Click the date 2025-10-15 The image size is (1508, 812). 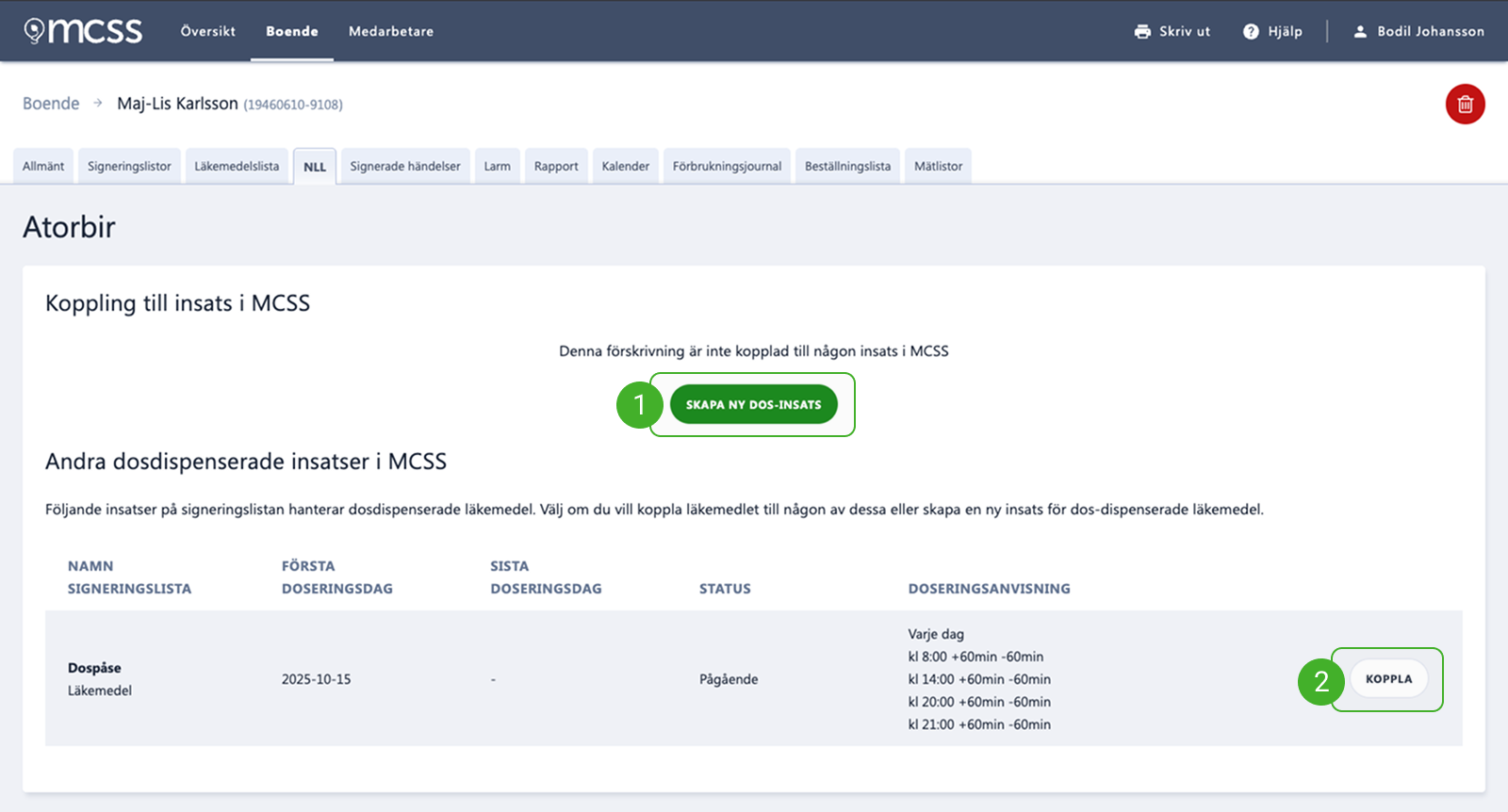coord(316,679)
